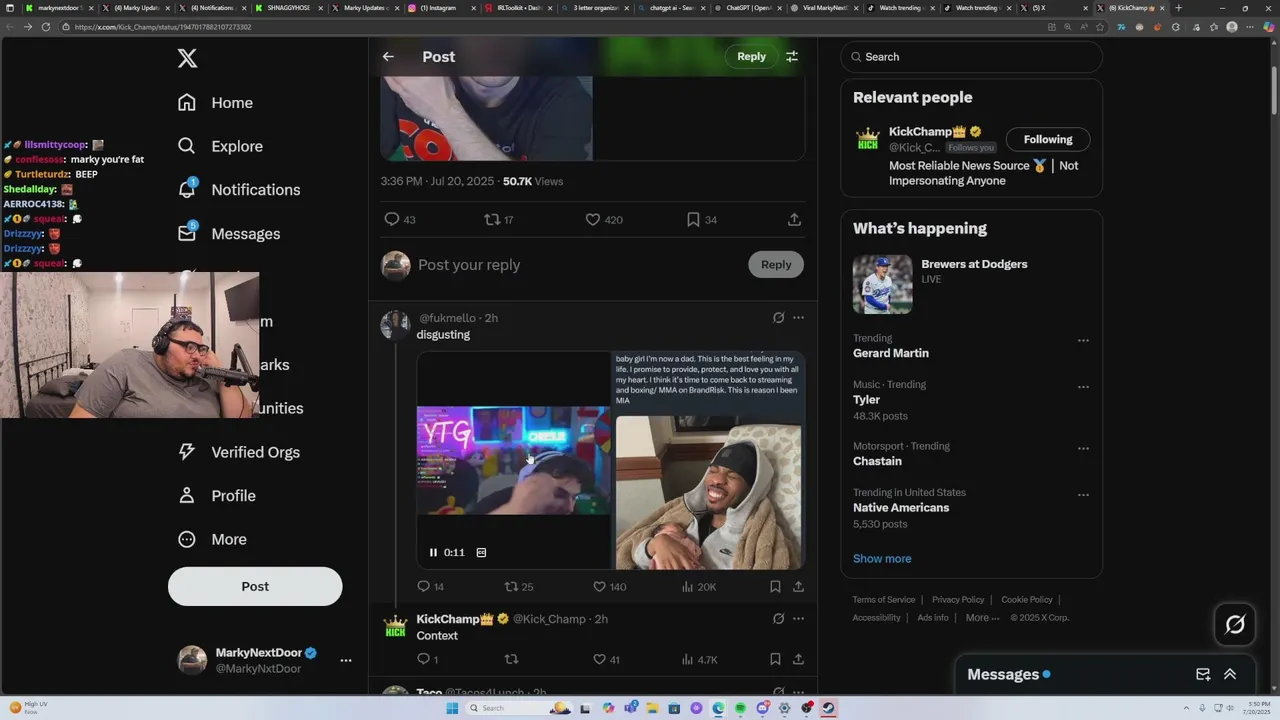Open options for Tyler trend
Screen dimensions: 1280x720
pos(1083,387)
